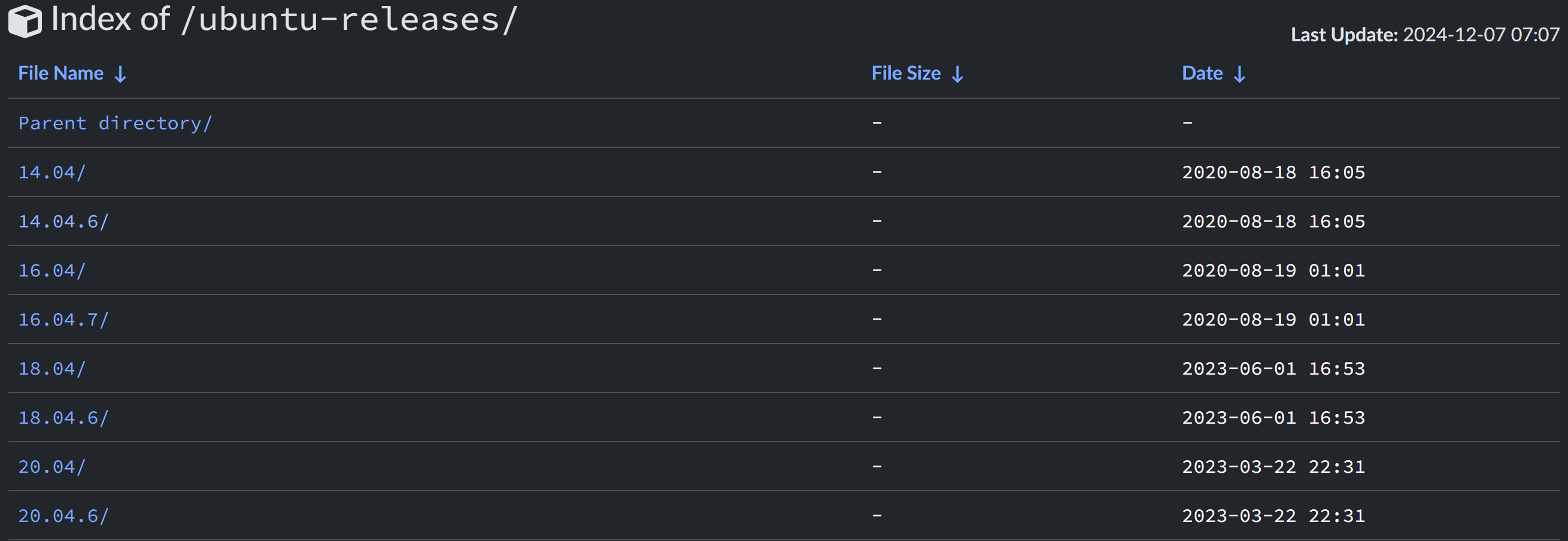Sort the listing by File Name header
Viewport: 1568px width, 541px height.
(61, 73)
